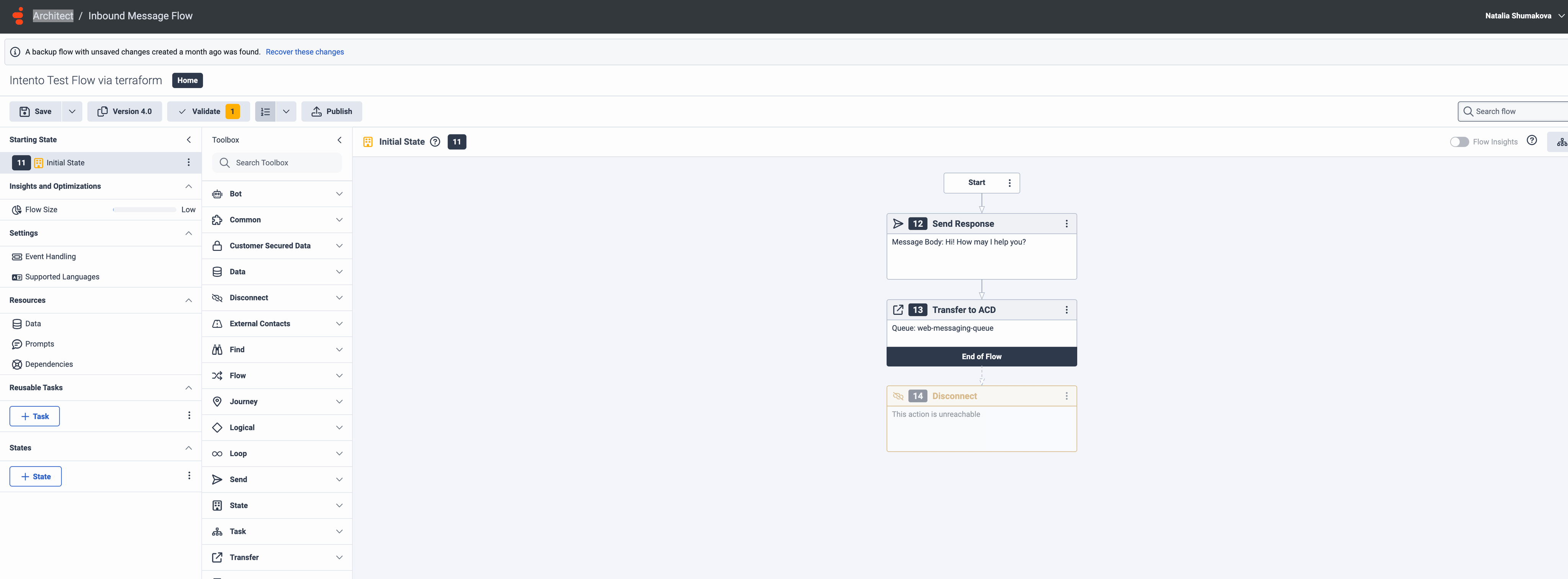Click the search flow magnifier icon
Viewport: 1568px width, 579px height.
1468,111
